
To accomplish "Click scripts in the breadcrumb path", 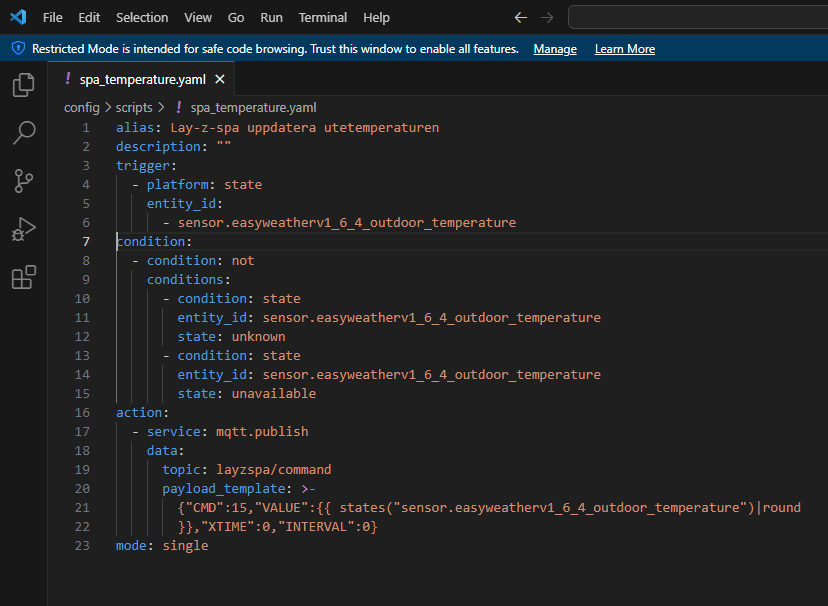I will [134, 108].
